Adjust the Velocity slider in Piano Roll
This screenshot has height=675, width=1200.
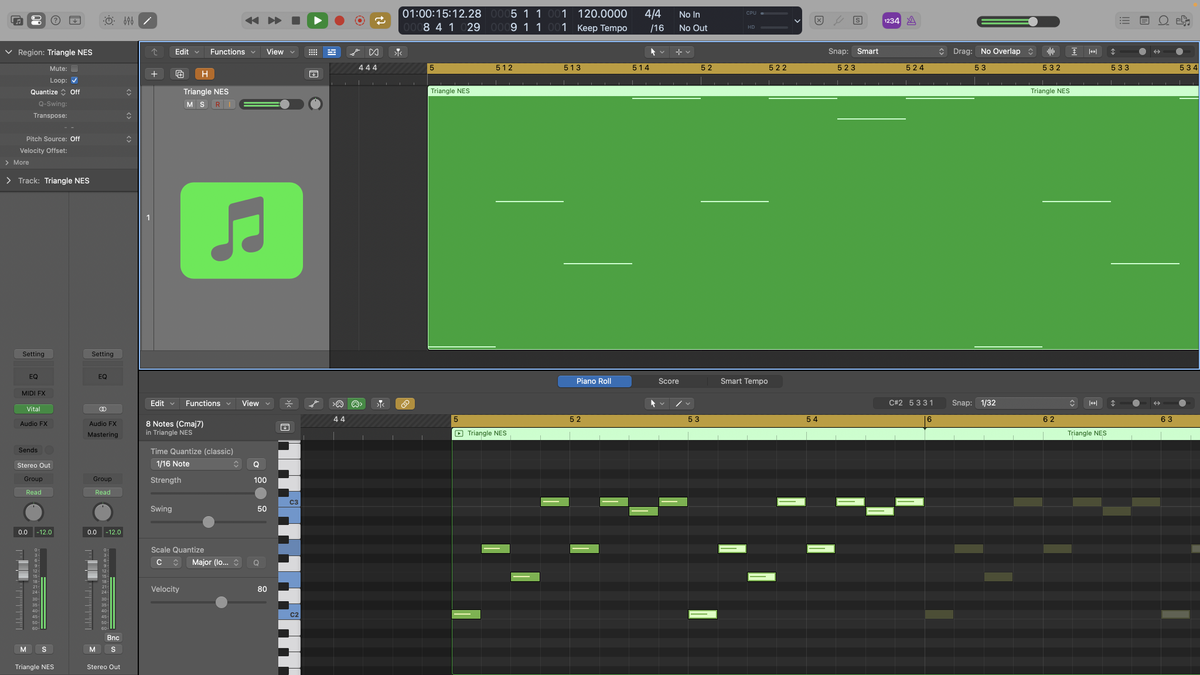(x=208, y=602)
